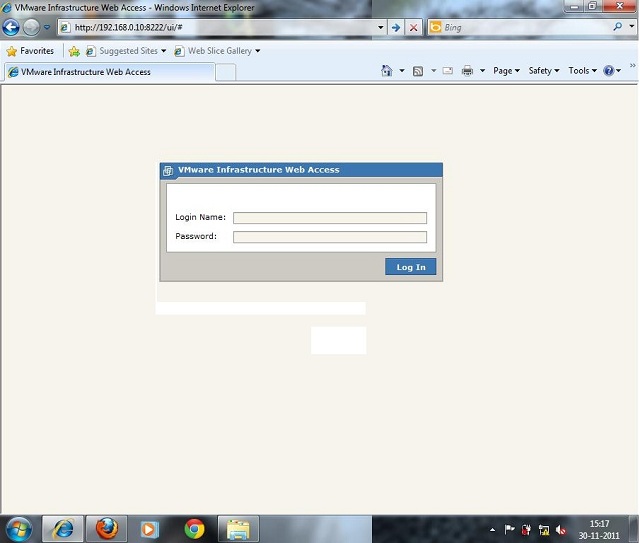
Task: Click the Add to Favorites bar star icon
Action: click(x=74, y=51)
